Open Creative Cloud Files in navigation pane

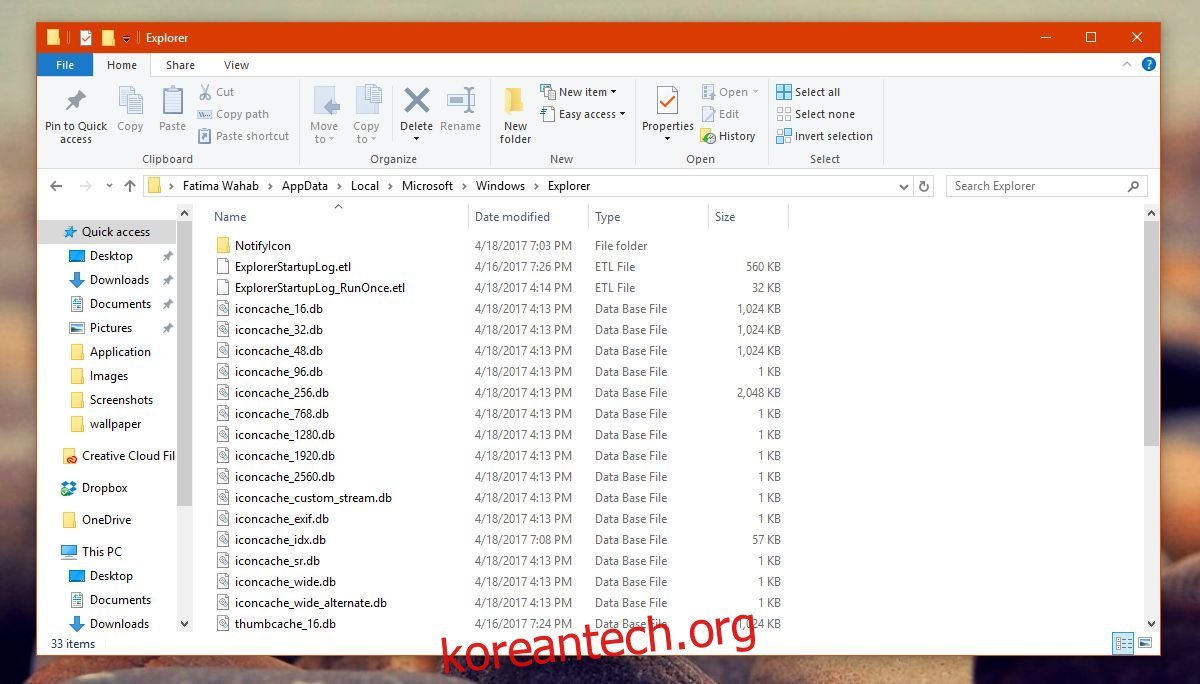pos(117,456)
